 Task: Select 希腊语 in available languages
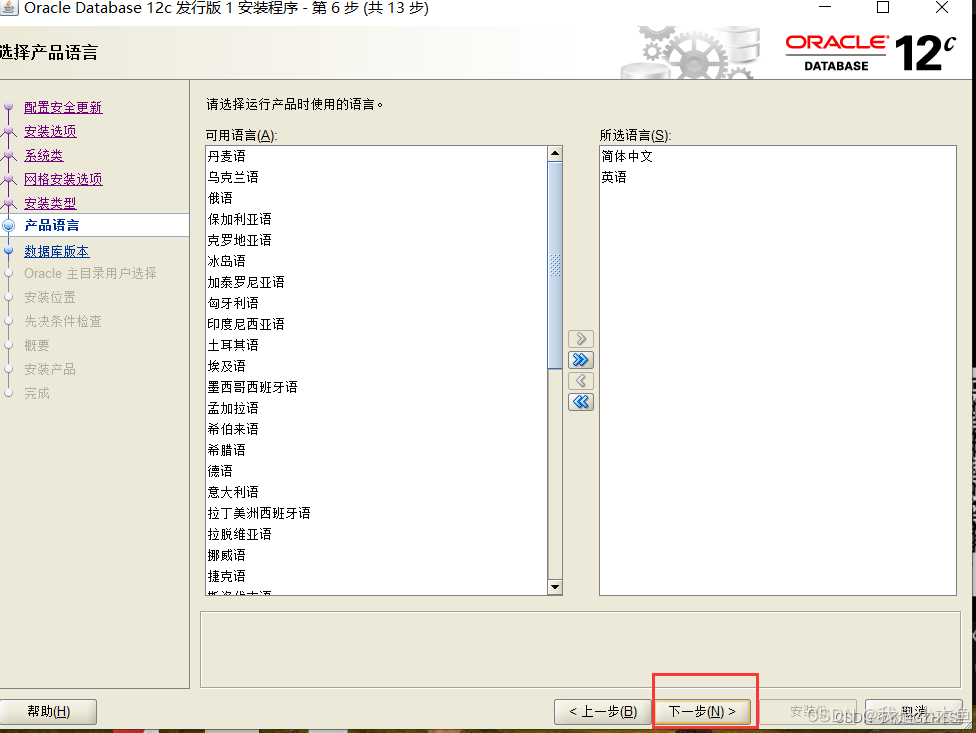[x=377, y=450]
